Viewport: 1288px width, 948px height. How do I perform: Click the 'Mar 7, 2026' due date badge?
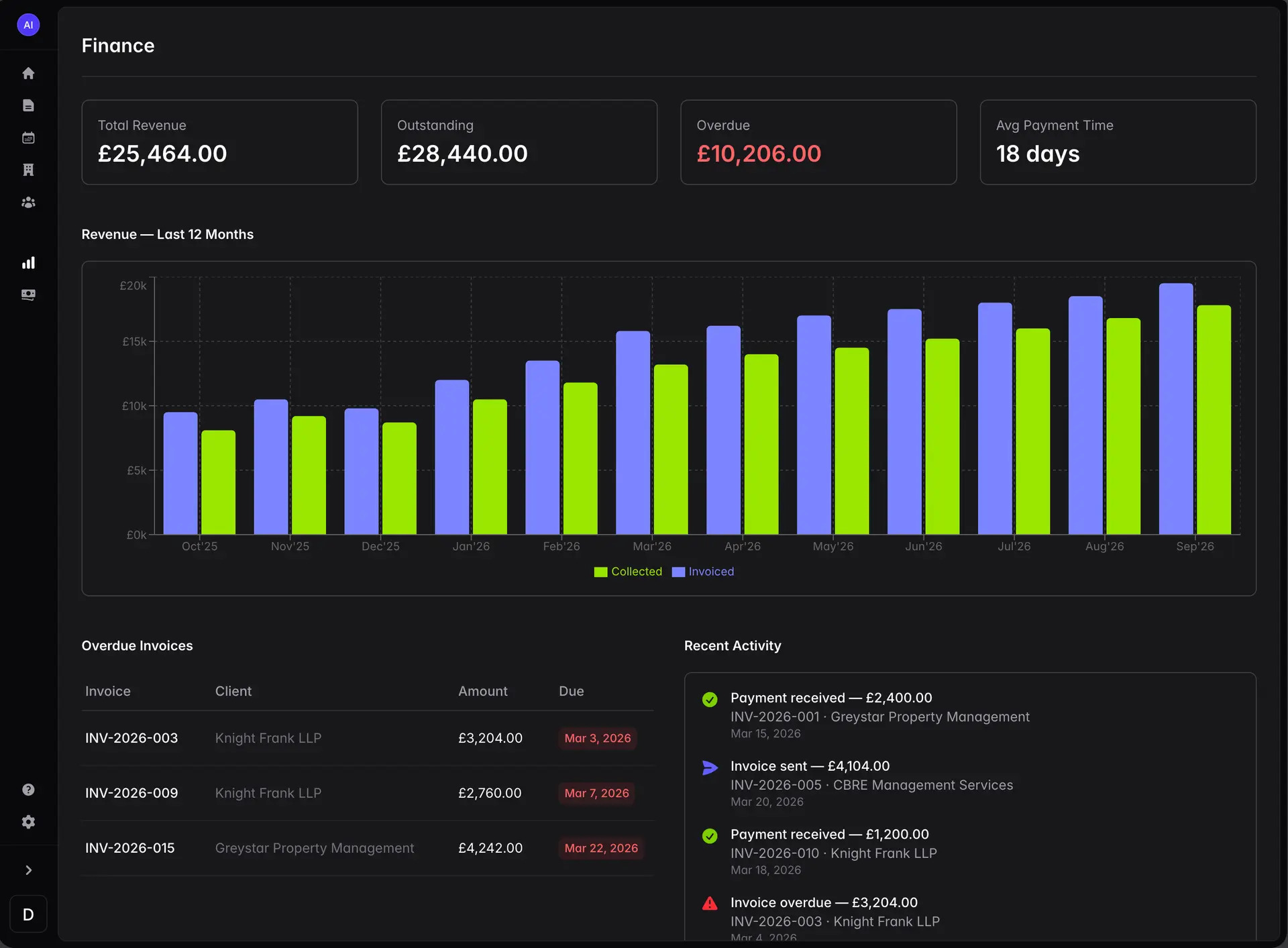tap(597, 793)
